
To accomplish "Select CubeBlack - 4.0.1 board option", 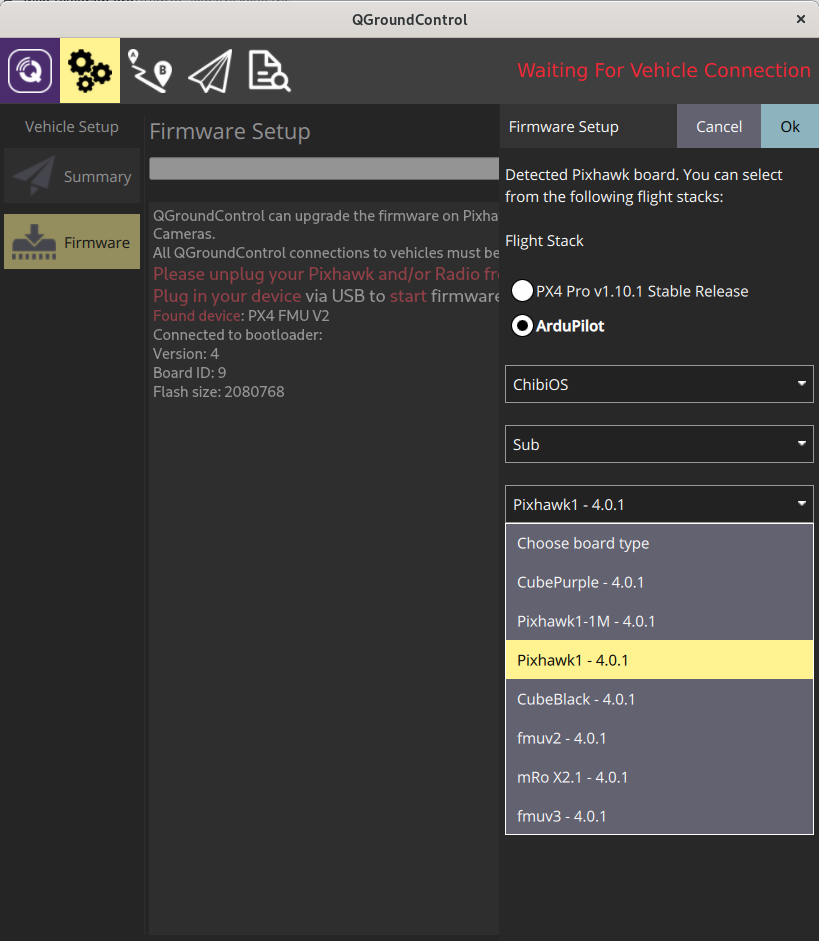I will coord(659,699).
